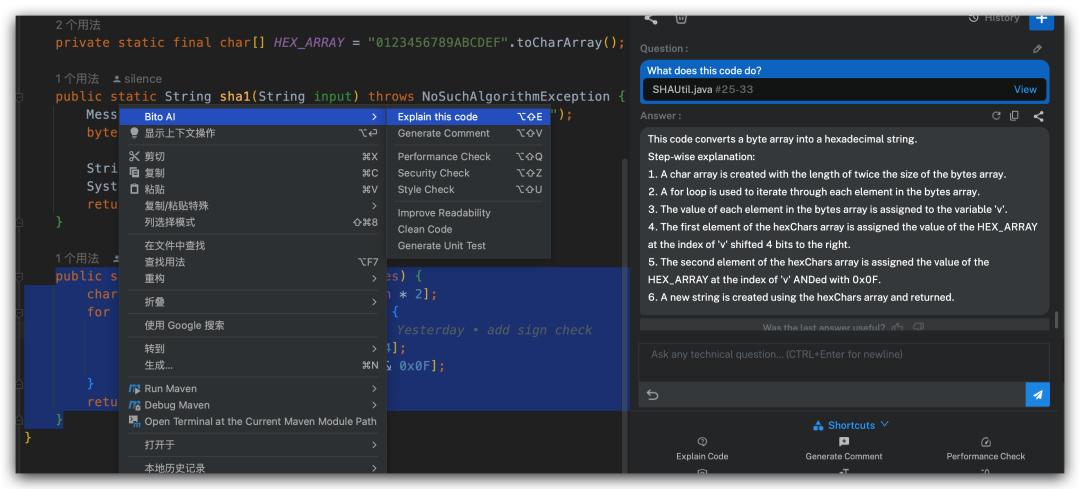Click the send message paper plane icon
The image size is (1080, 489).
pos(1037,395)
